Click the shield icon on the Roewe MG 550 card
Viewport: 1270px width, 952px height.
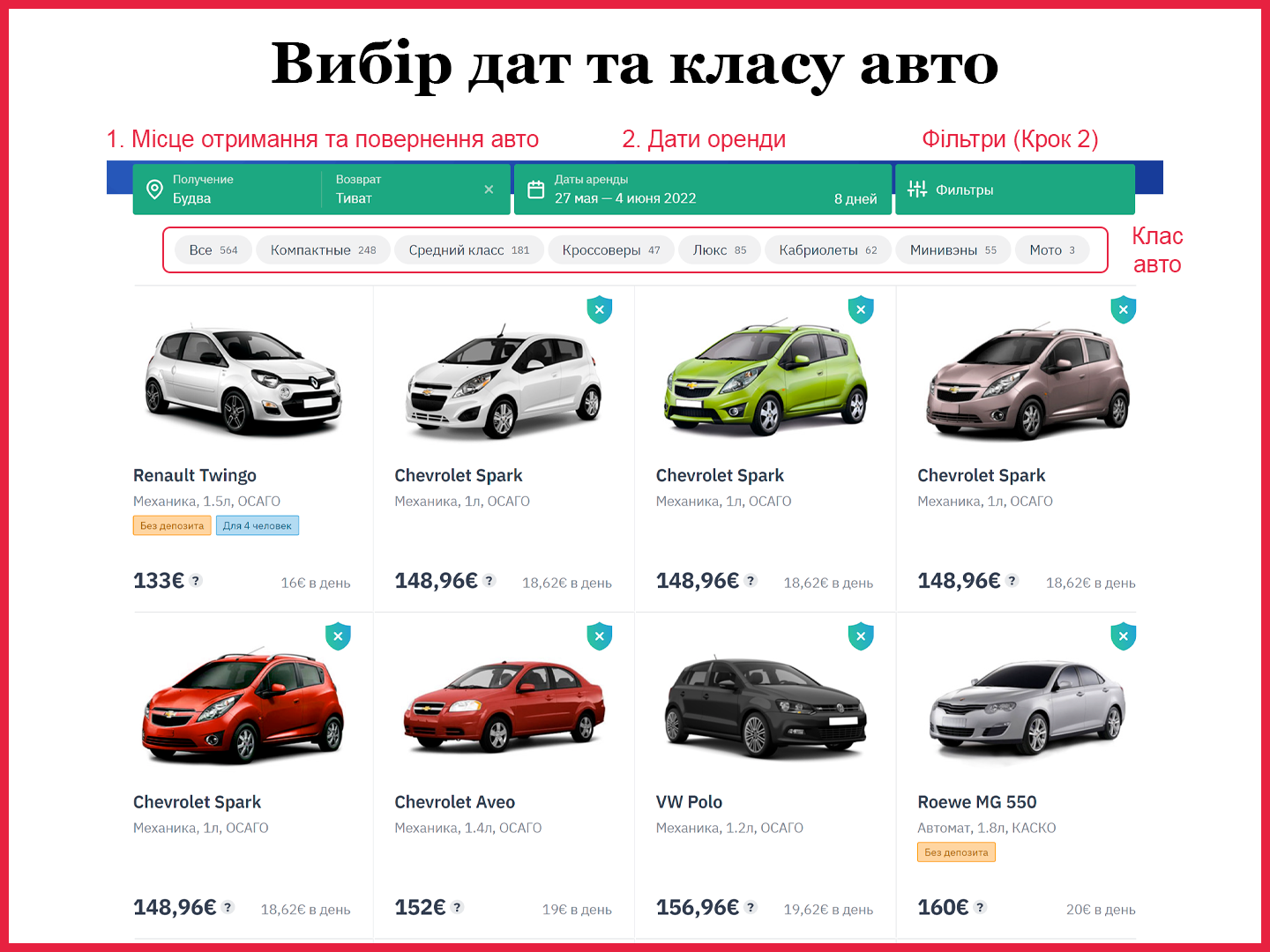[x=1123, y=636]
